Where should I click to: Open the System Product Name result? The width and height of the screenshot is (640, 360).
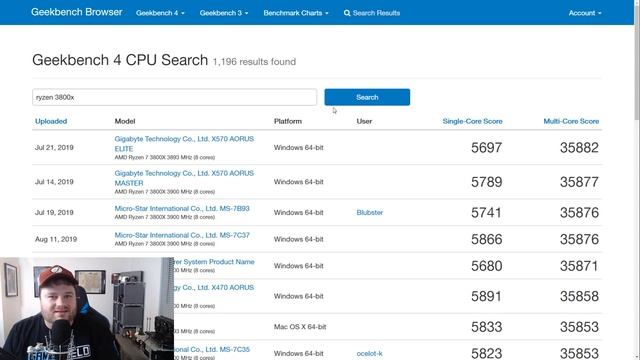214,262
